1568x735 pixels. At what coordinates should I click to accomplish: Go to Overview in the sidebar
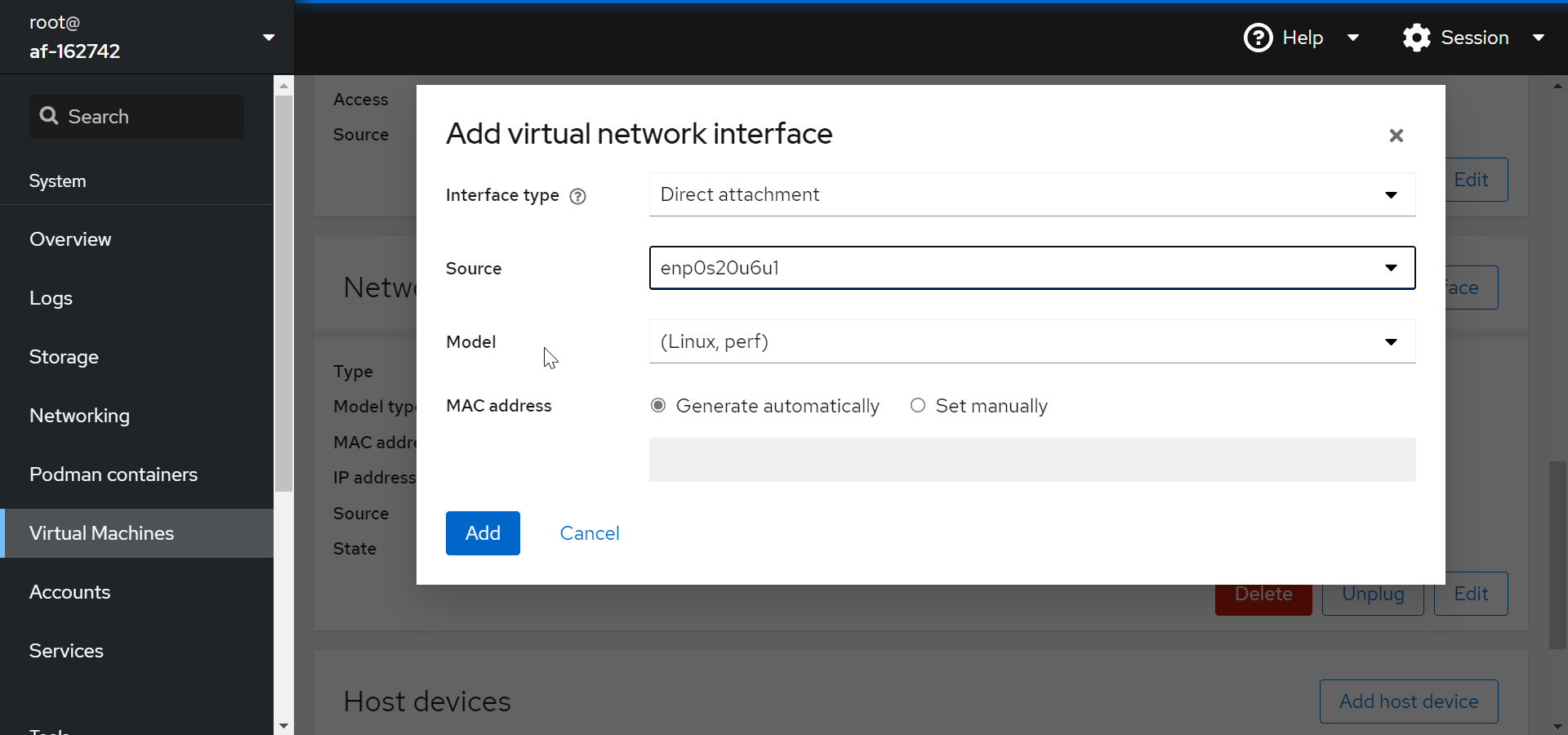136,239
